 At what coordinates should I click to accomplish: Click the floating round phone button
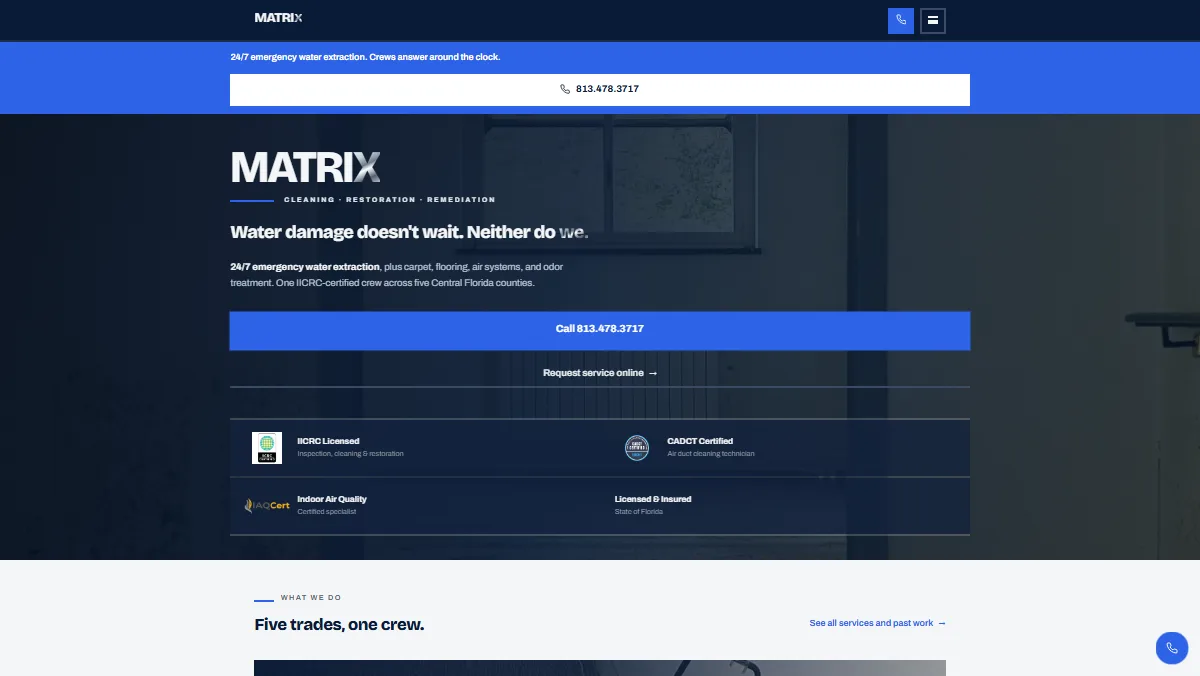point(1172,648)
